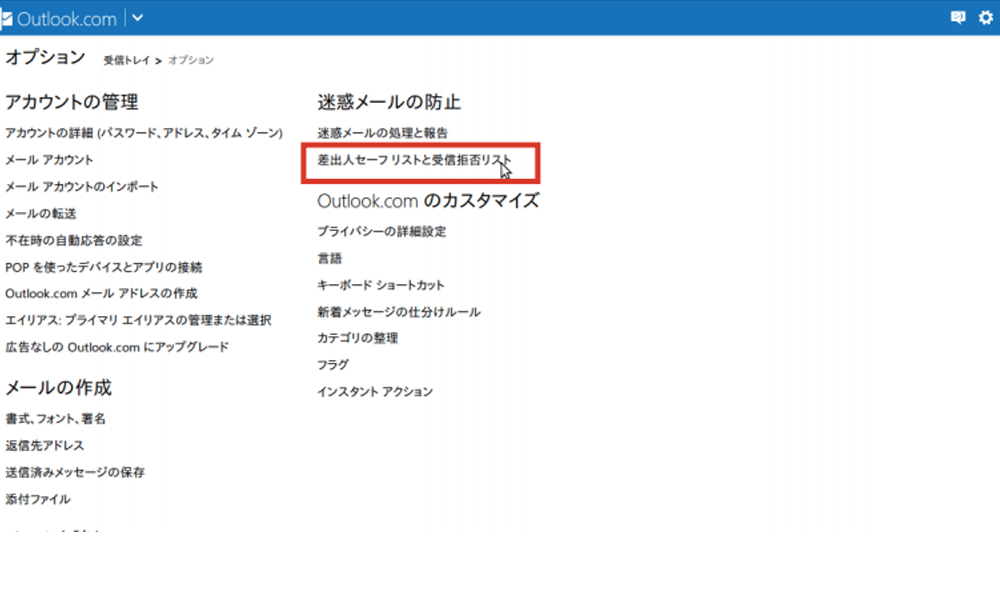Open 広告なしの Outlook.com にアップグレード
Image resolution: width=1000 pixels, height=600 pixels.
point(117,347)
